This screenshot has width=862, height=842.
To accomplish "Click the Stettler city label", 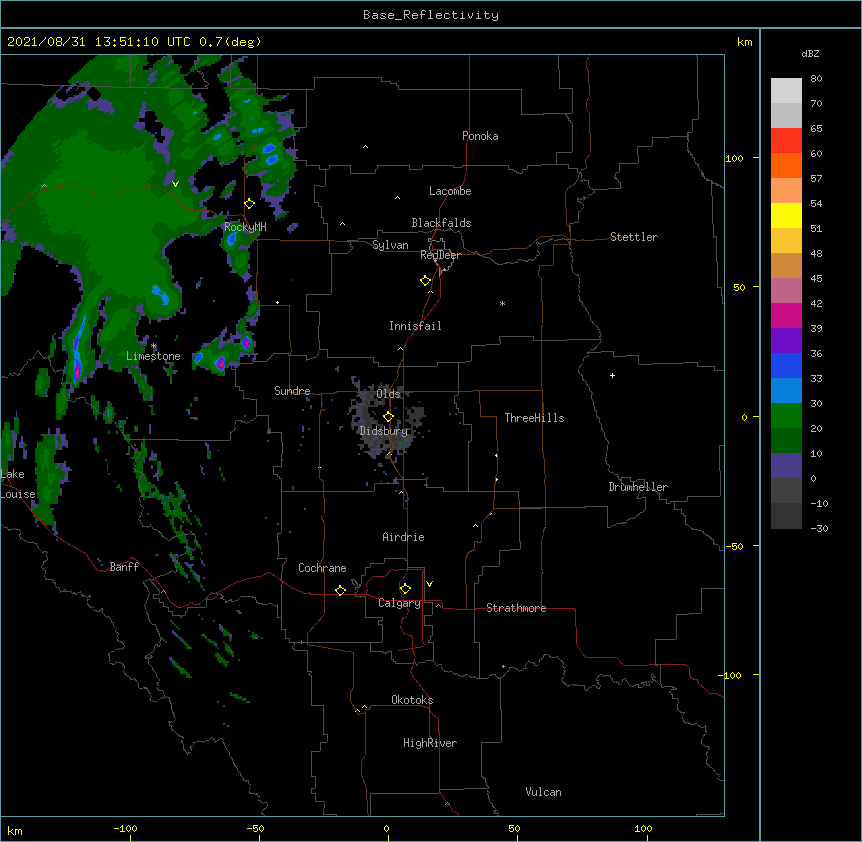I will [634, 237].
